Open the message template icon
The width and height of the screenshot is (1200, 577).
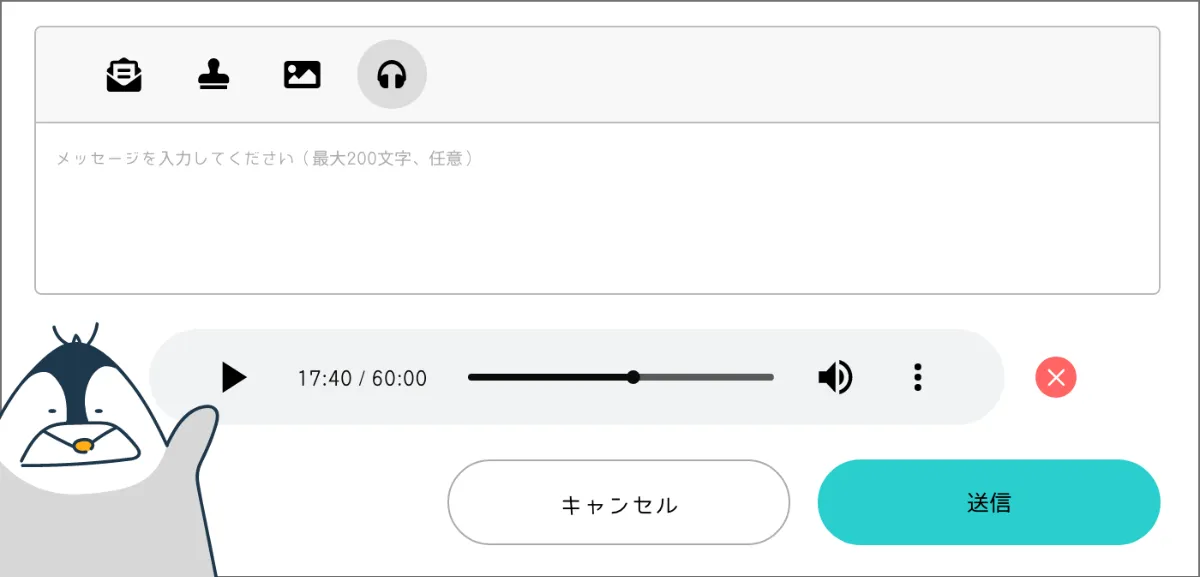[122, 72]
